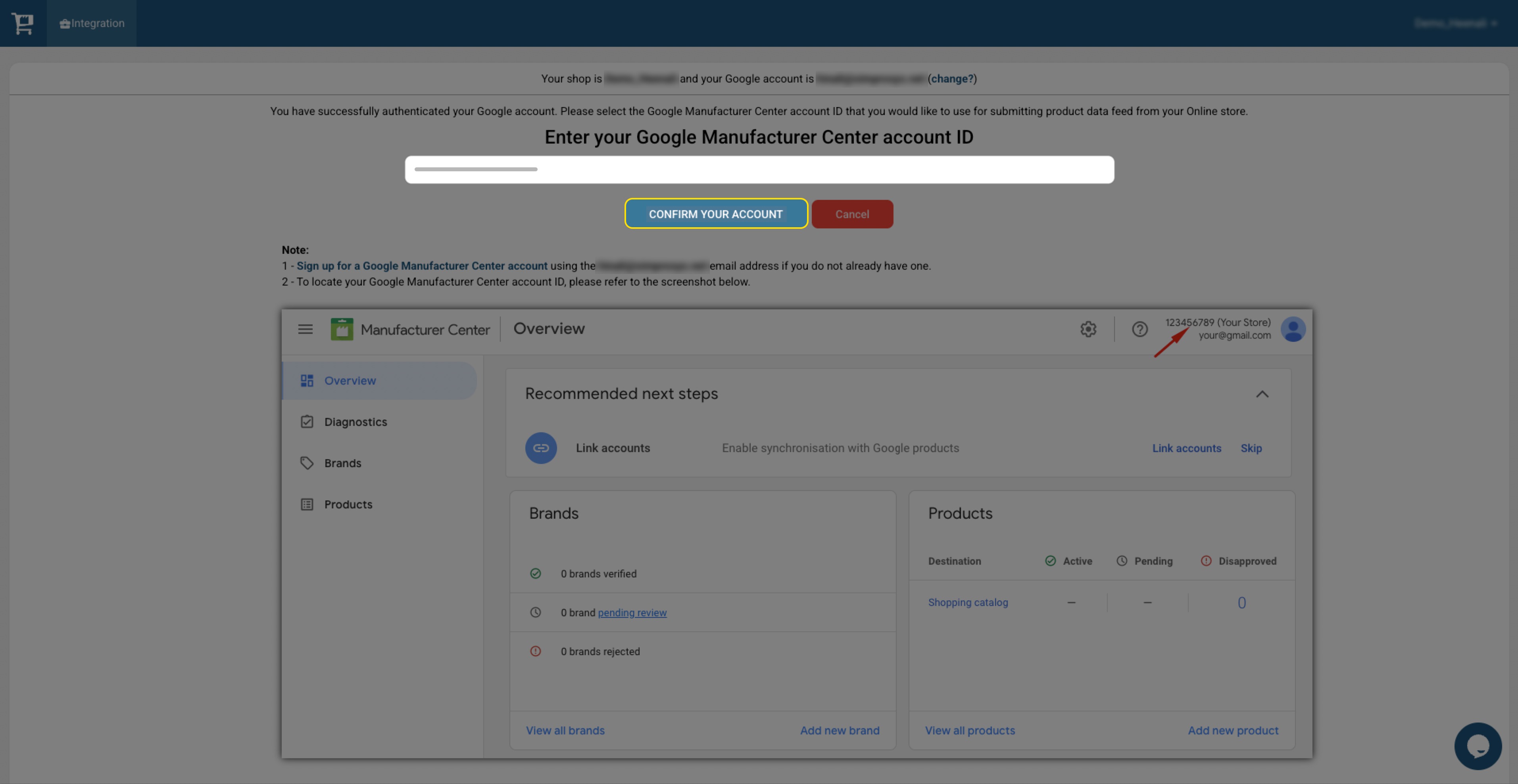The height and width of the screenshot is (784, 1518).
Task: Click the 'your@gmail.com' text
Action: coord(1235,335)
